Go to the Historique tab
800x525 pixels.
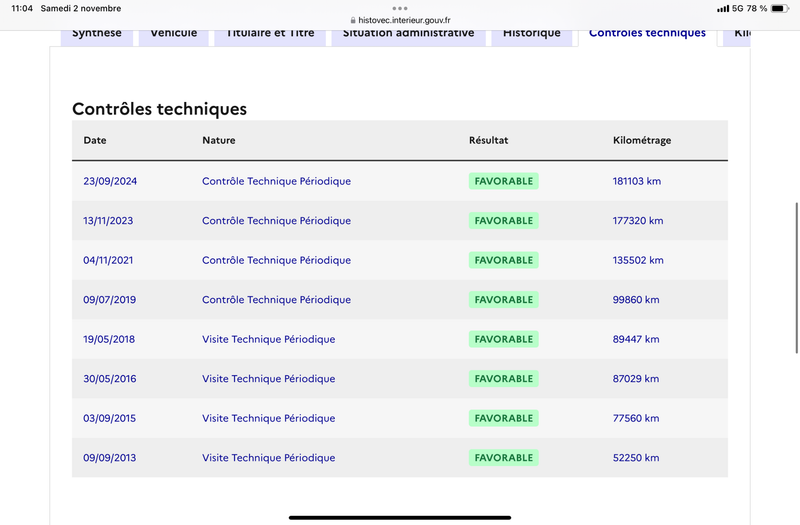click(x=532, y=37)
